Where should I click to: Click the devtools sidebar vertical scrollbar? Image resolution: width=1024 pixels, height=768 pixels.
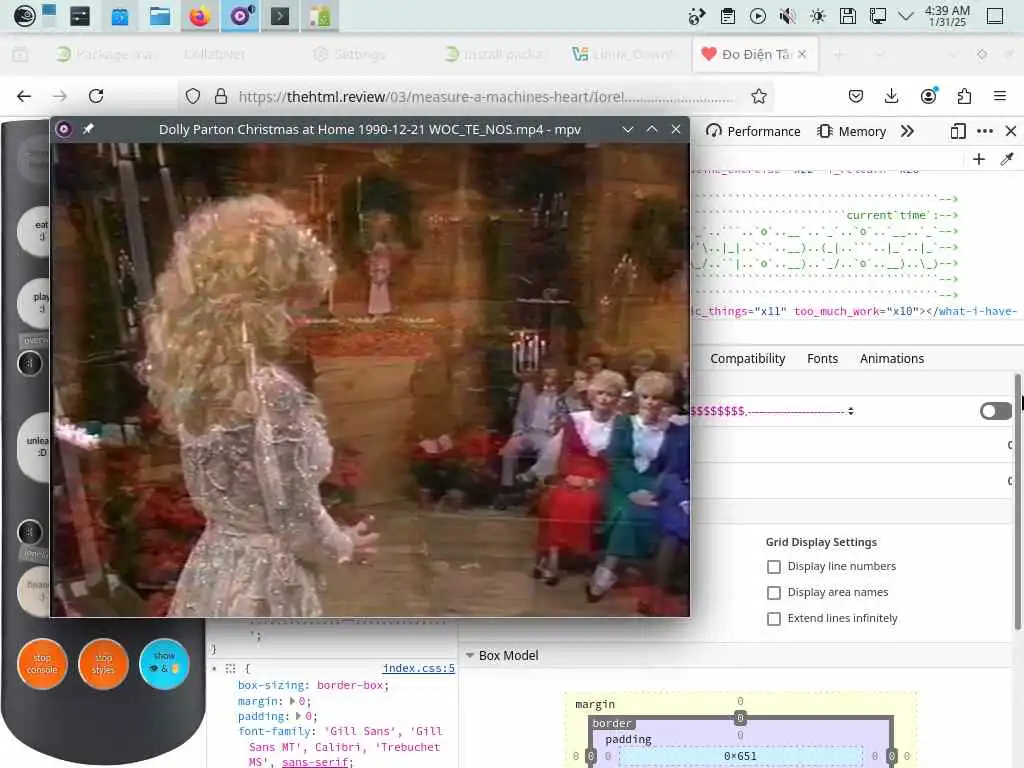click(1017, 502)
